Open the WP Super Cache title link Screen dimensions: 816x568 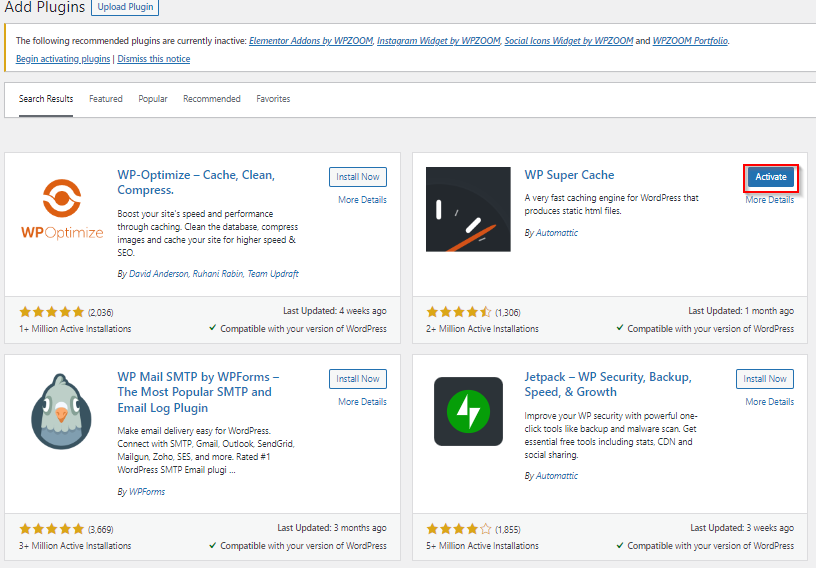(569, 175)
